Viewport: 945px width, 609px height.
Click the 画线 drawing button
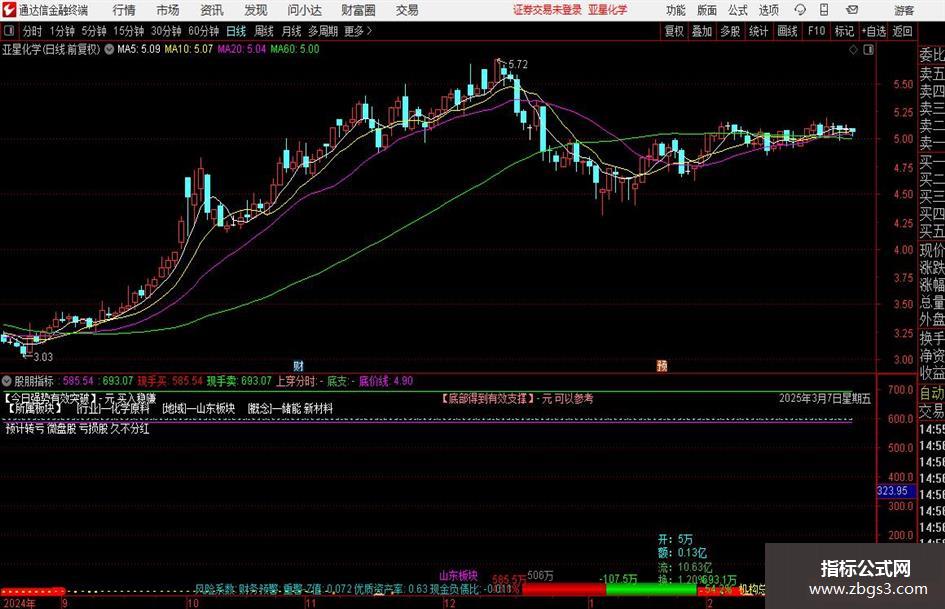click(788, 31)
